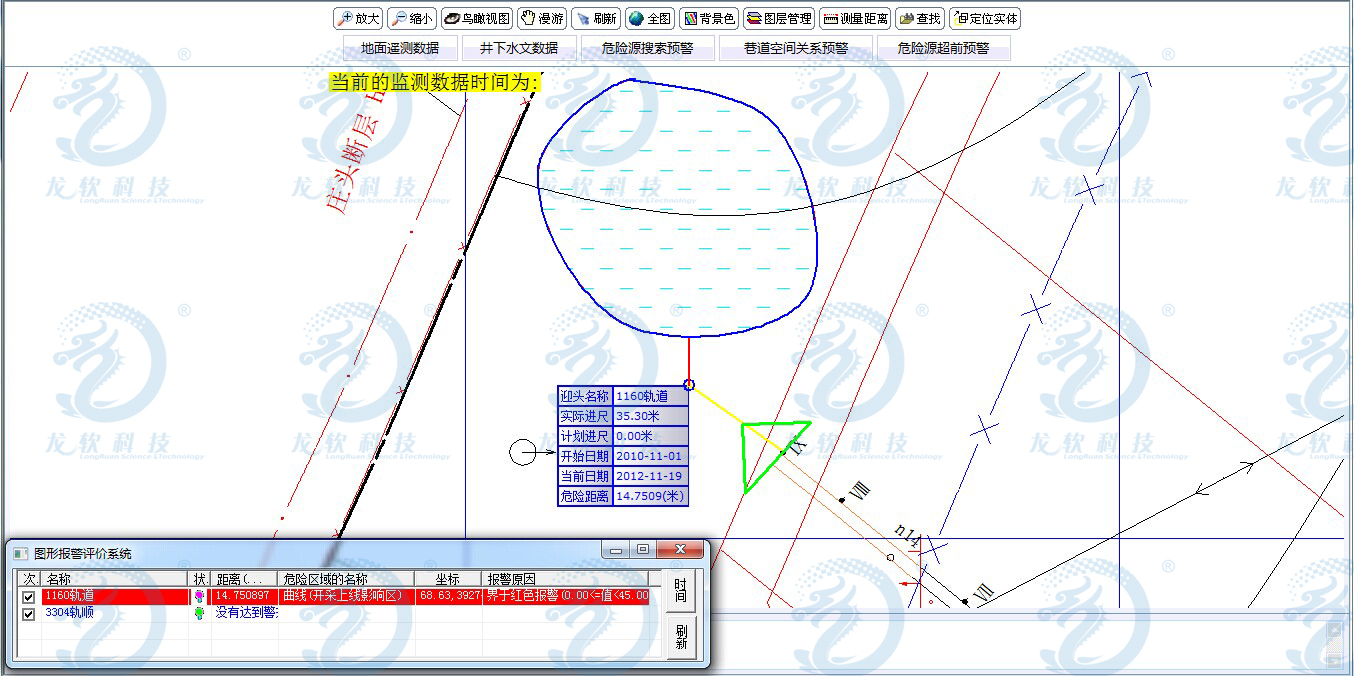Choose the 测量距离 measure distance tool
Image resolution: width=1354 pixels, height=676 pixels.
(x=854, y=18)
